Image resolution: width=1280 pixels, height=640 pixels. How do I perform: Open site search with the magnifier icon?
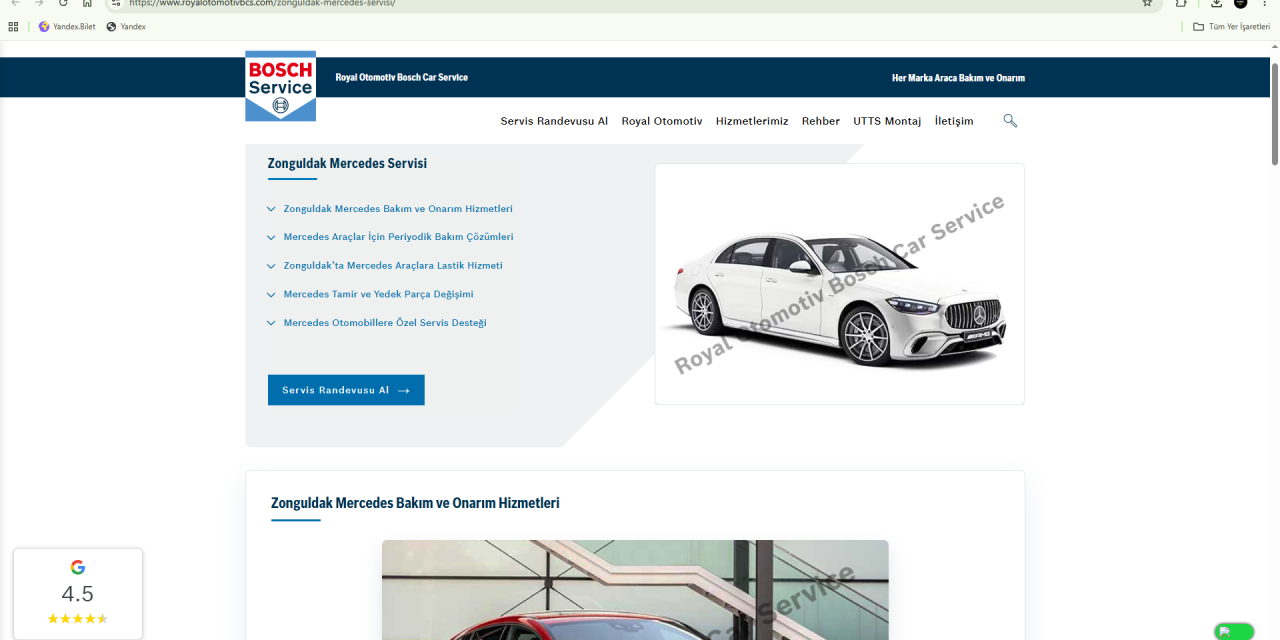[x=1010, y=120]
